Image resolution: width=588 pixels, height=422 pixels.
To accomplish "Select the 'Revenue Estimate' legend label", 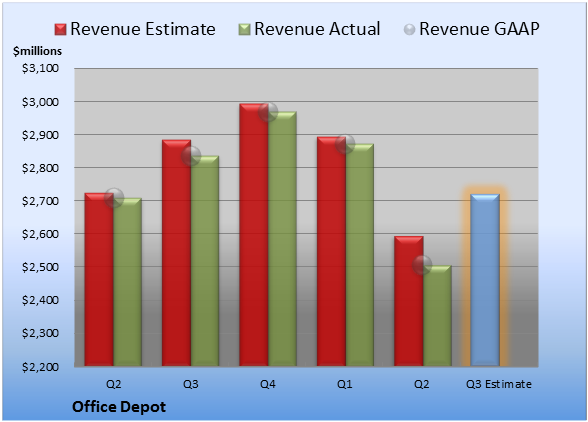I will point(143,29).
